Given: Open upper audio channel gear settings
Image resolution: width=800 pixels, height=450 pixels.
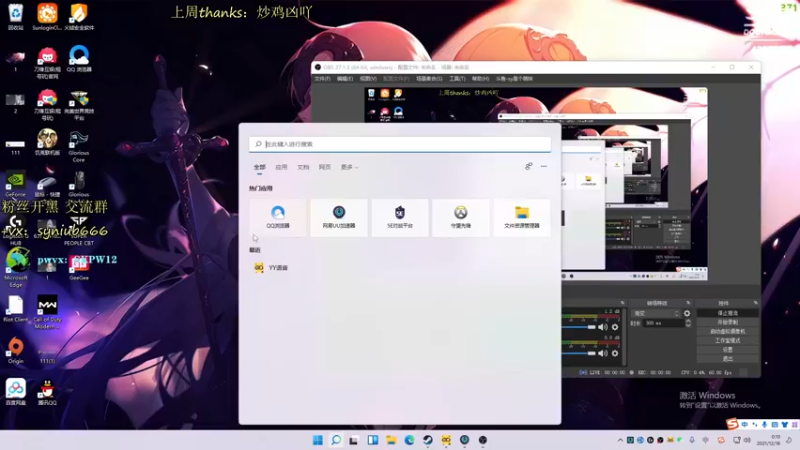Looking at the screenshot, I should point(615,327).
